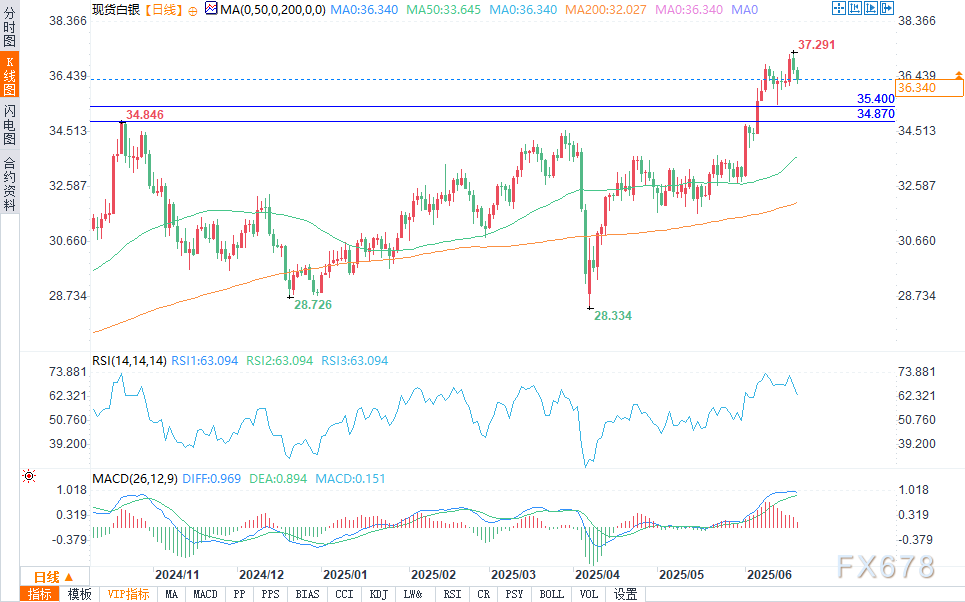This screenshot has height=602, width=965.
Task: Click the 36.340 current price label
Action: point(916,89)
